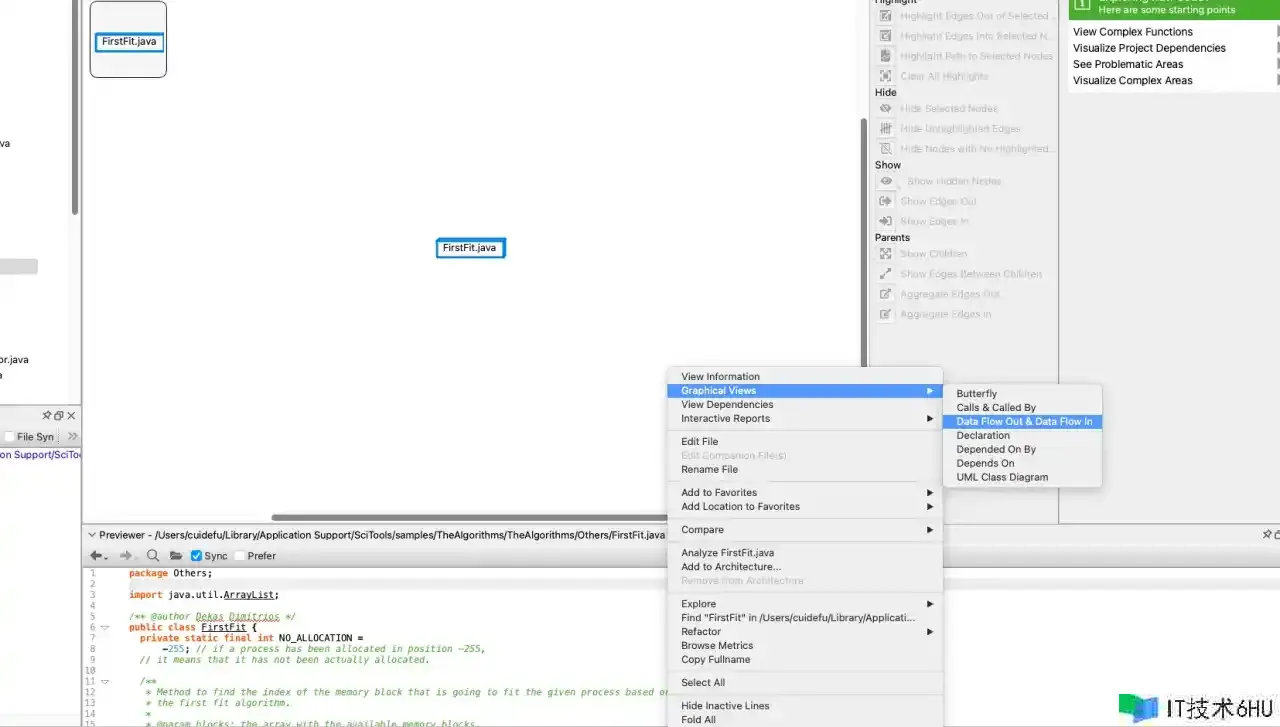Collapse the Previewer panel chevron
The image size is (1280, 727).
click(x=91, y=535)
